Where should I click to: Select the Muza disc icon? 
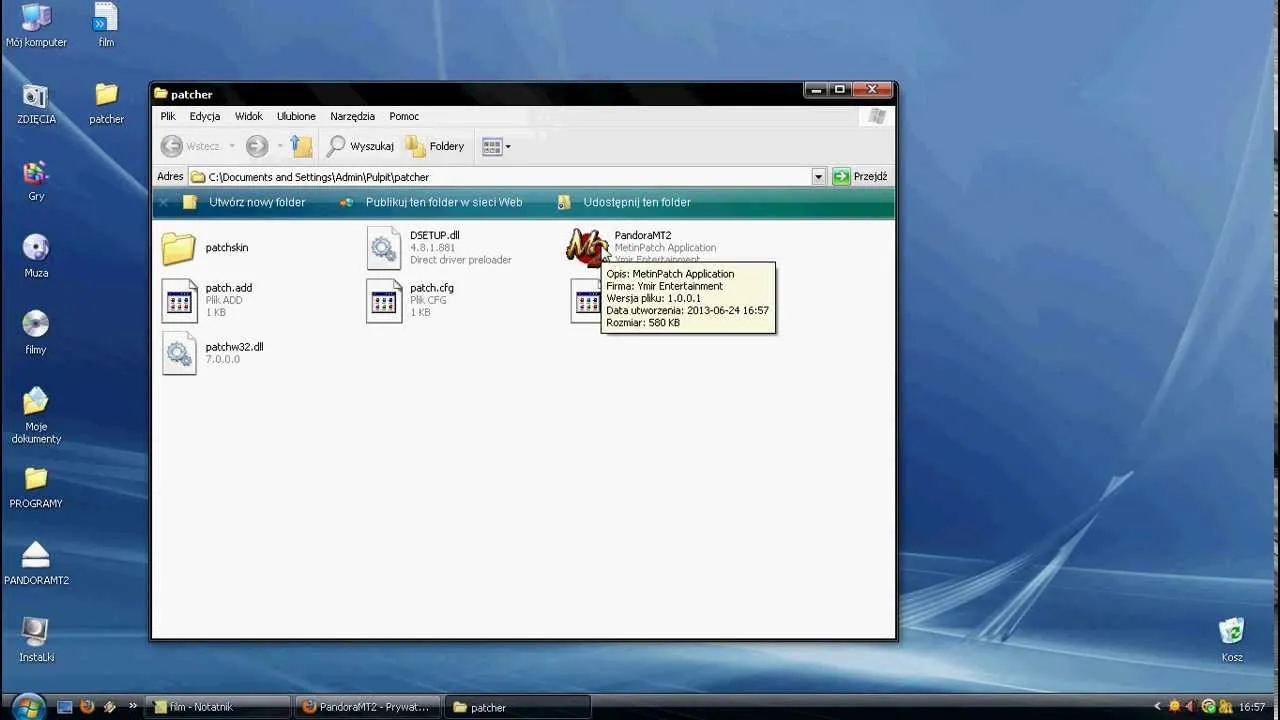pyautogui.click(x=36, y=256)
